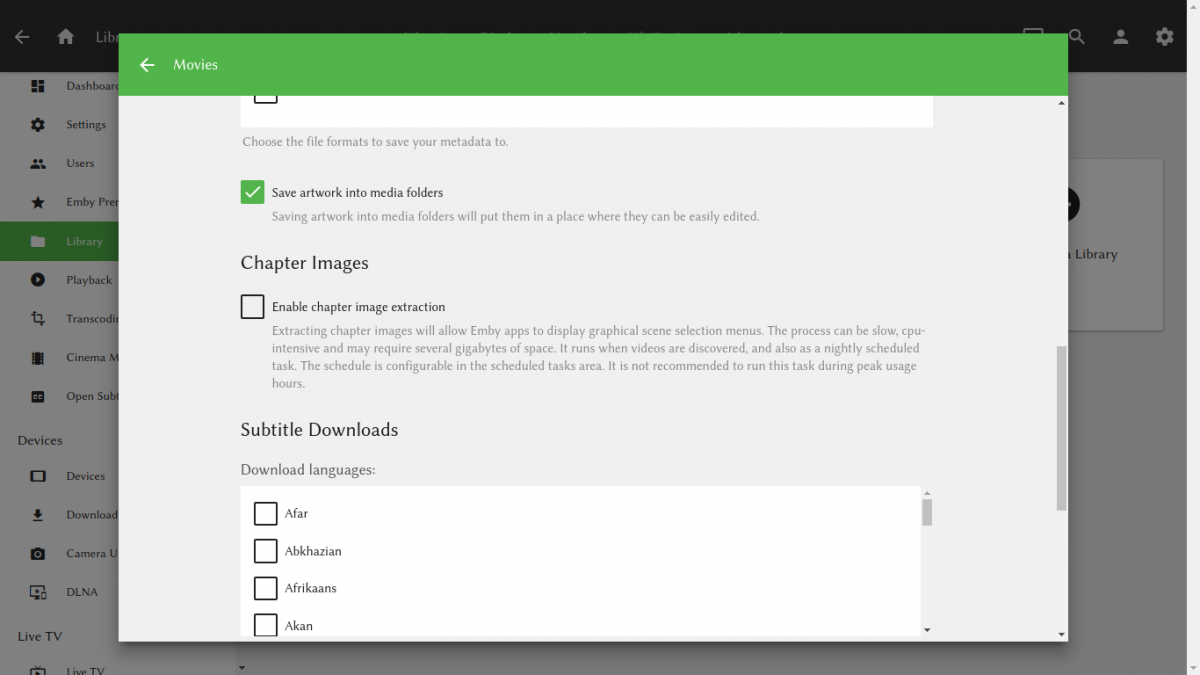1200x675 pixels.
Task: Open Users menu item
Action: tap(60, 163)
